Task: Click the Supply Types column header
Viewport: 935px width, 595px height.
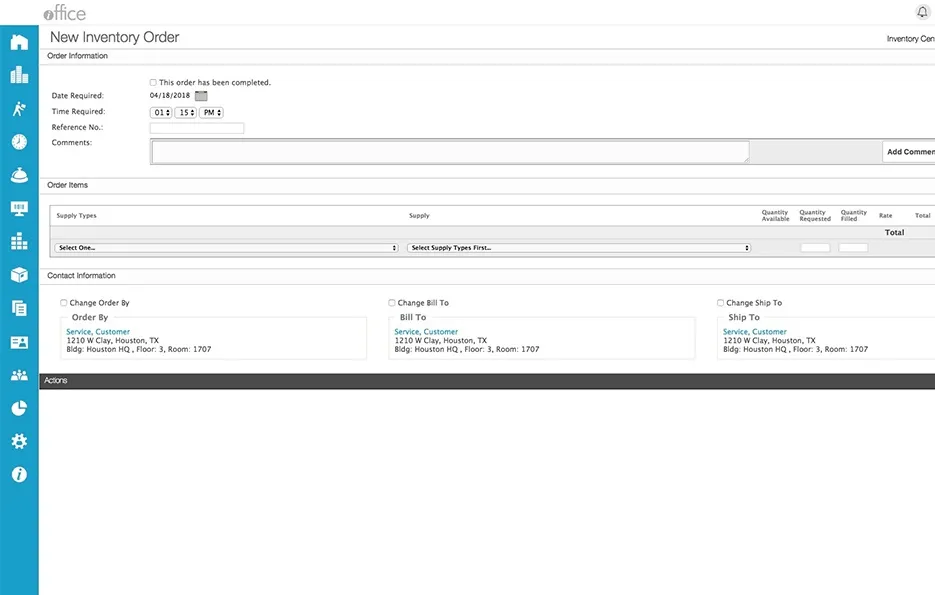Action: point(76,216)
